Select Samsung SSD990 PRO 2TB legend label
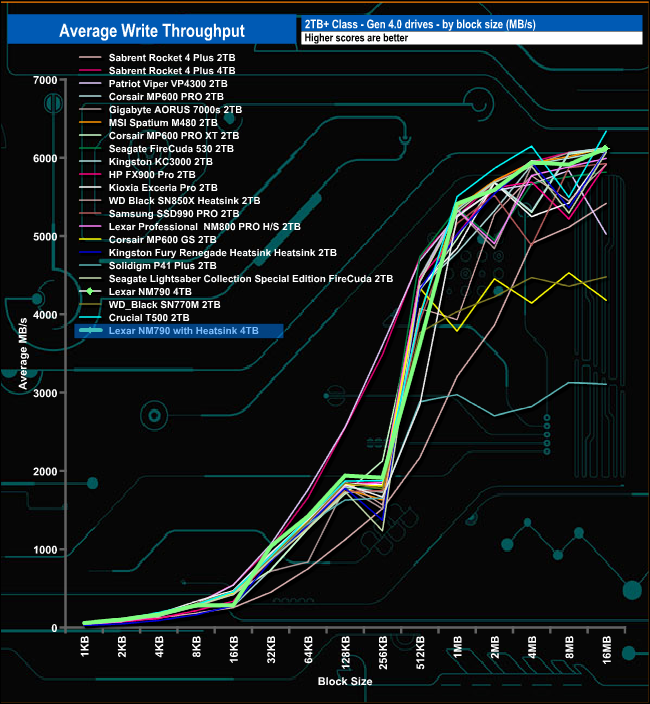The image size is (650, 704). (174, 214)
